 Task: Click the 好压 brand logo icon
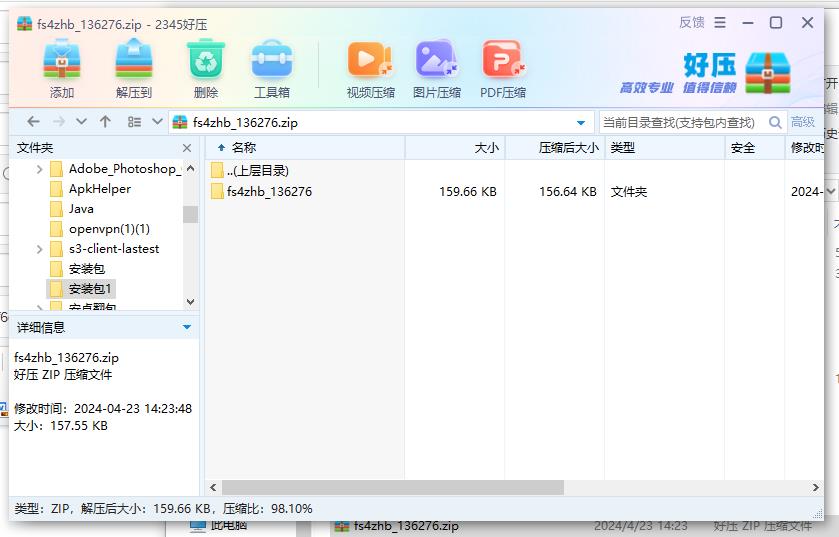(768, 72)
